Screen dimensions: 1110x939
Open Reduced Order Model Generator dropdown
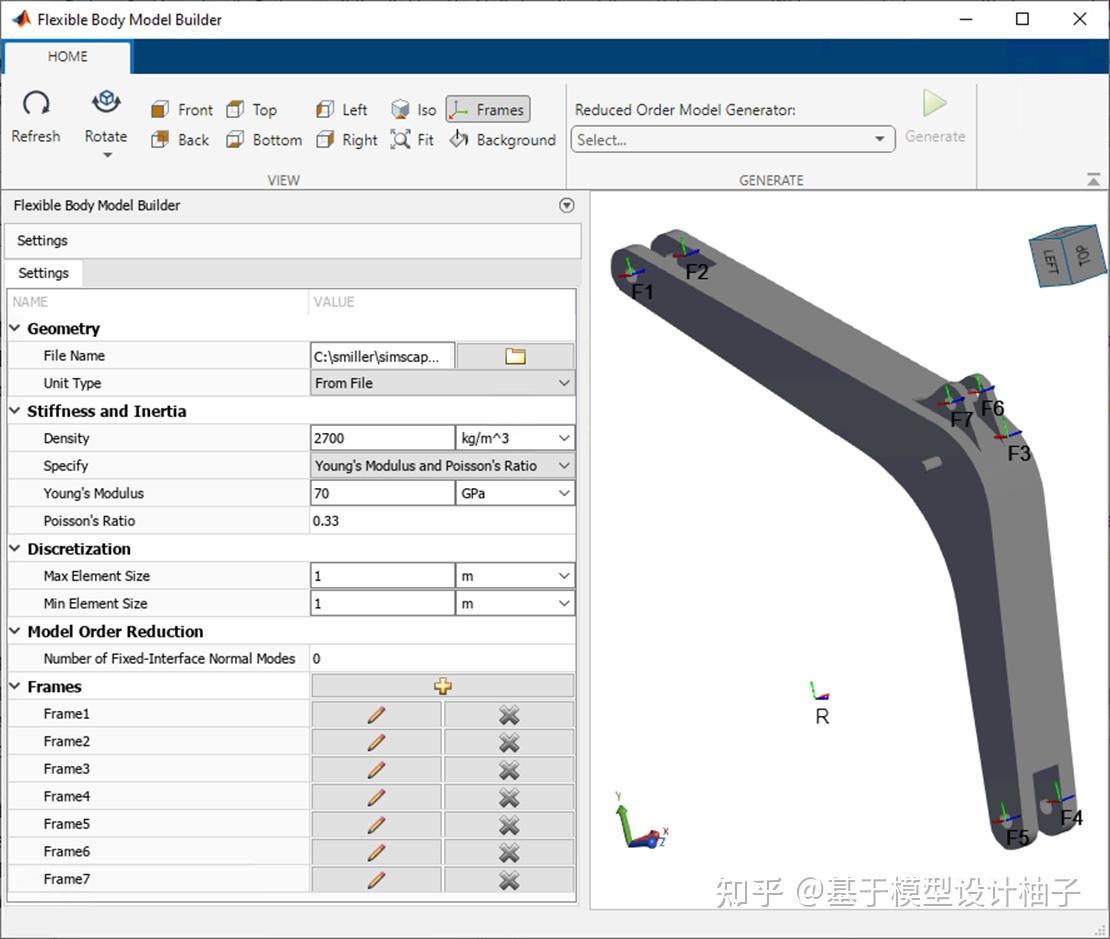[732, 140]
